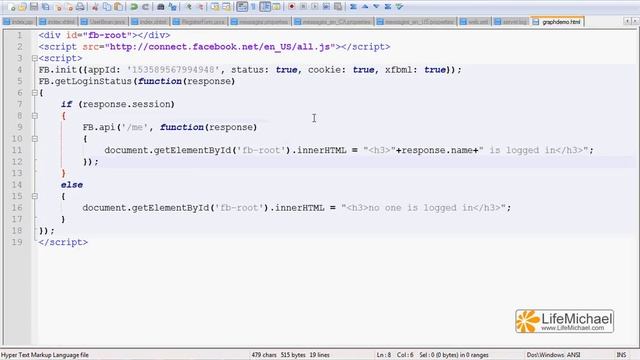Toggle INS insert mode in status bar
The width and height of the screenshot is (640, 360).
pyautogui.click(x=621, y=355)
